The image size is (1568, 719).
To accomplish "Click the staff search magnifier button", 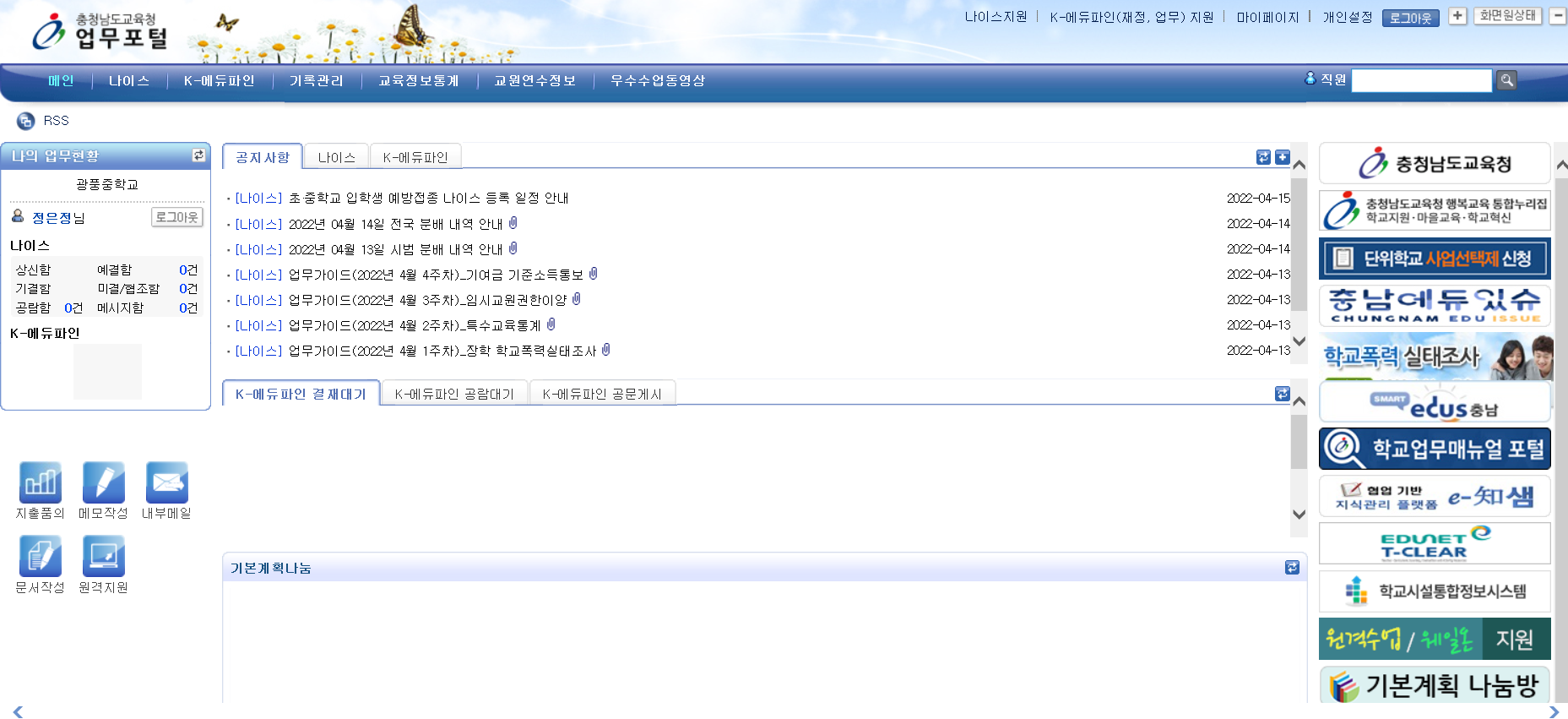I will [x=1506, y=80].
